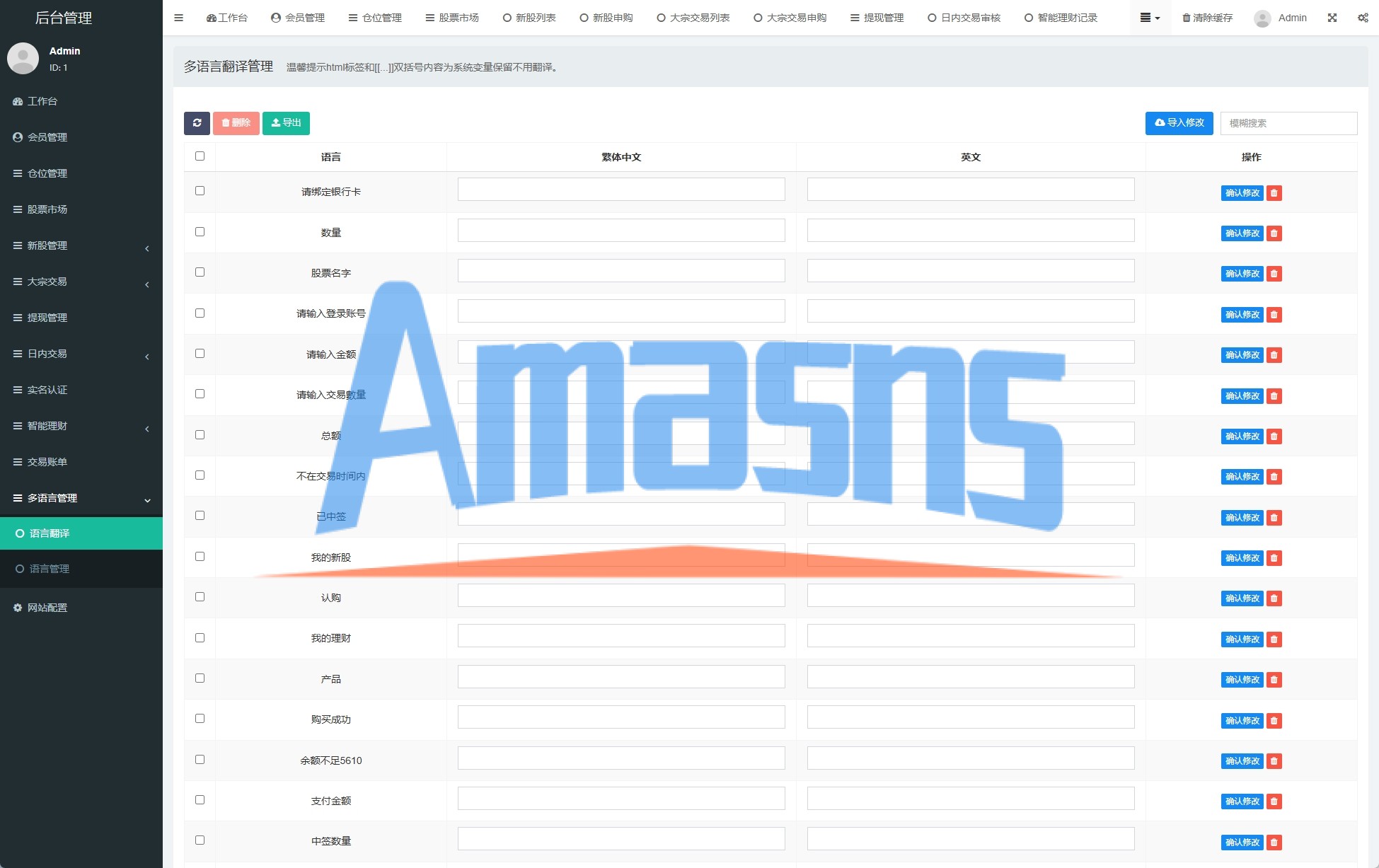
Task: Collapse the 多语言管理 sidebar submenu
Action: [81, 498]
